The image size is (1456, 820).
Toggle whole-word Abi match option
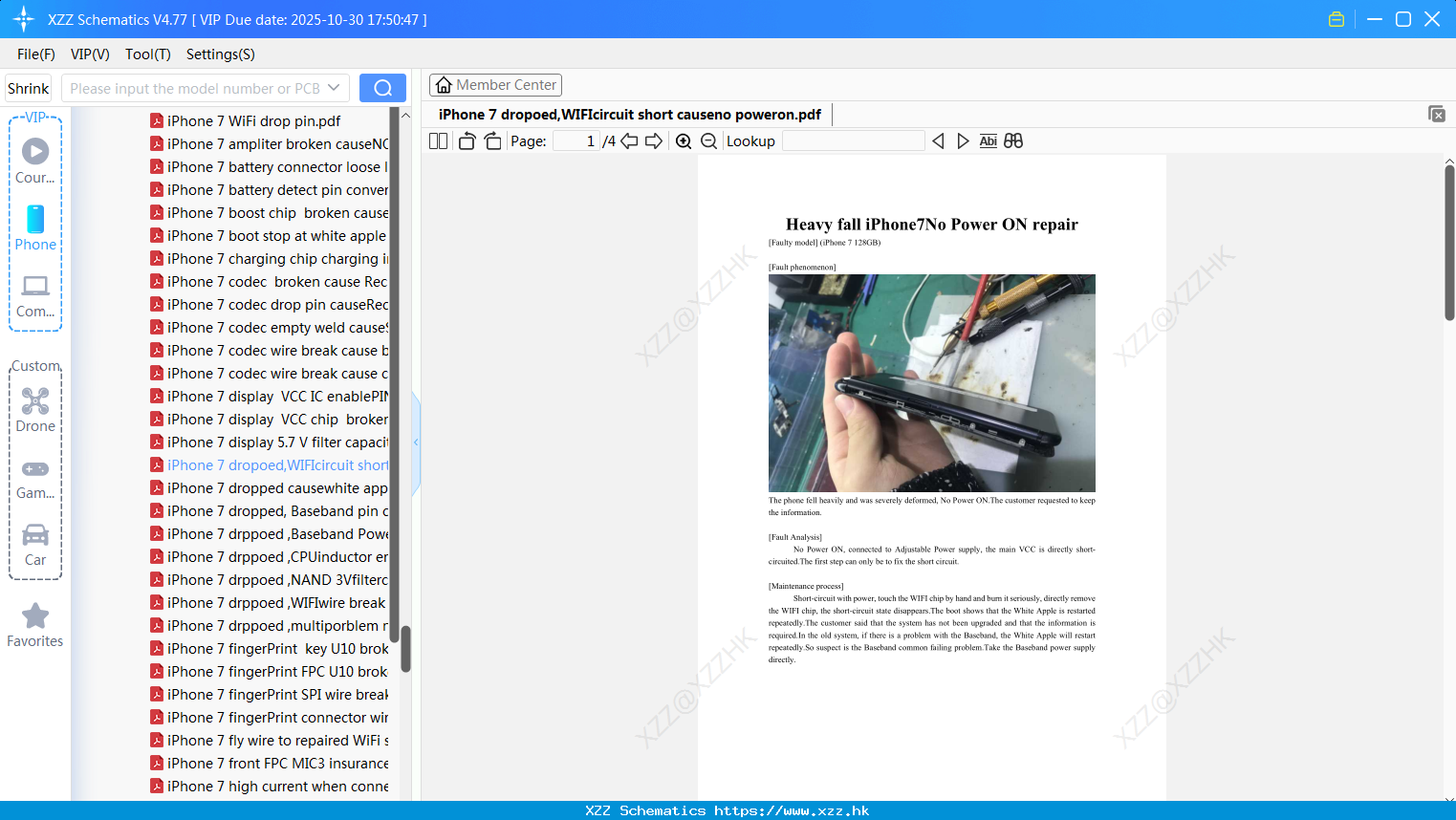pos(989,140)
